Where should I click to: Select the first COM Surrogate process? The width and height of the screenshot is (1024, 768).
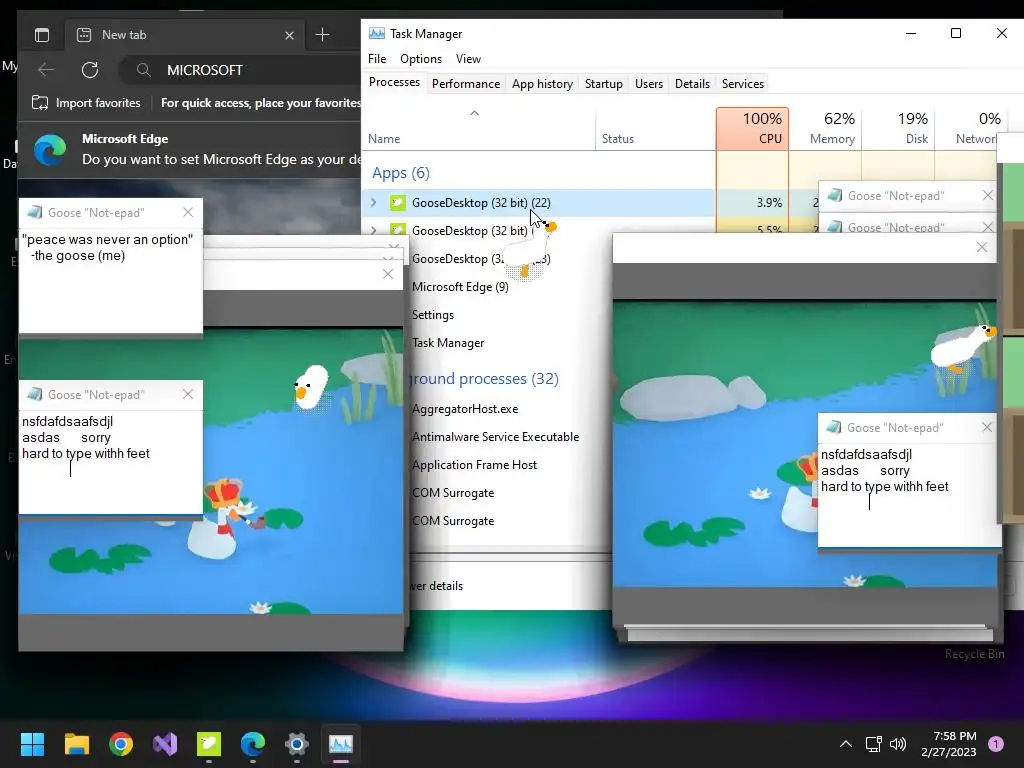point(453,493)
